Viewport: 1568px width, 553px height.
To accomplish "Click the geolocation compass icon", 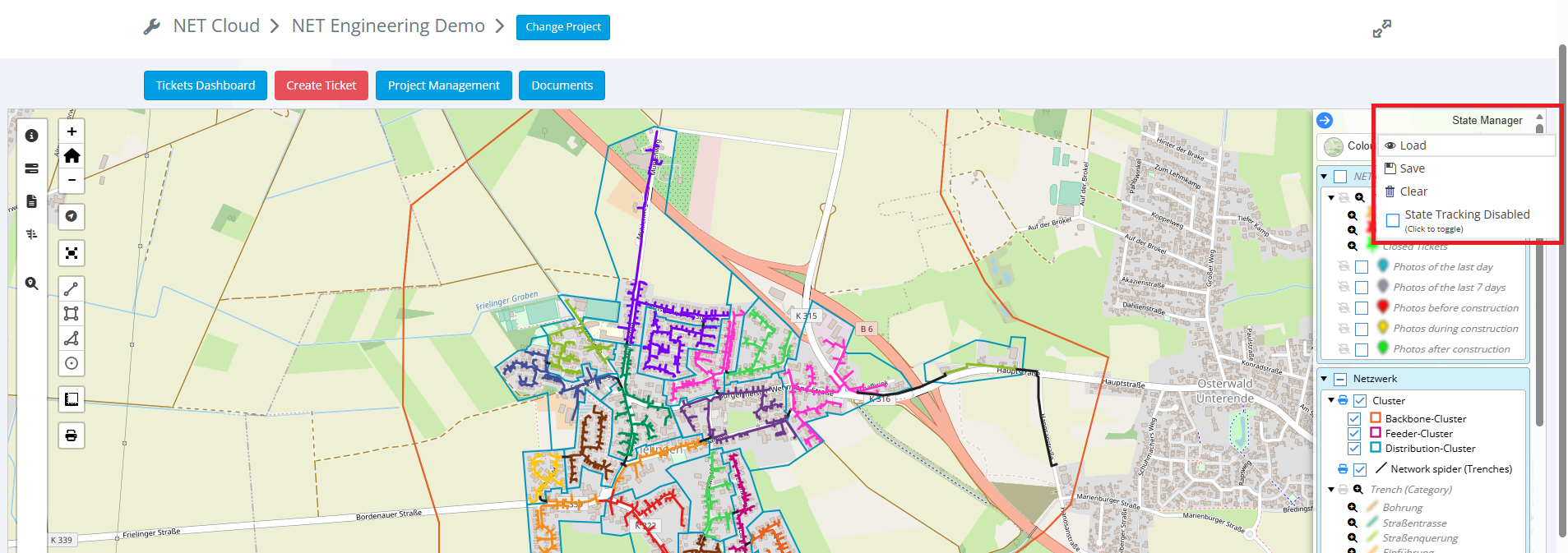I will click(x=72, y=216).
